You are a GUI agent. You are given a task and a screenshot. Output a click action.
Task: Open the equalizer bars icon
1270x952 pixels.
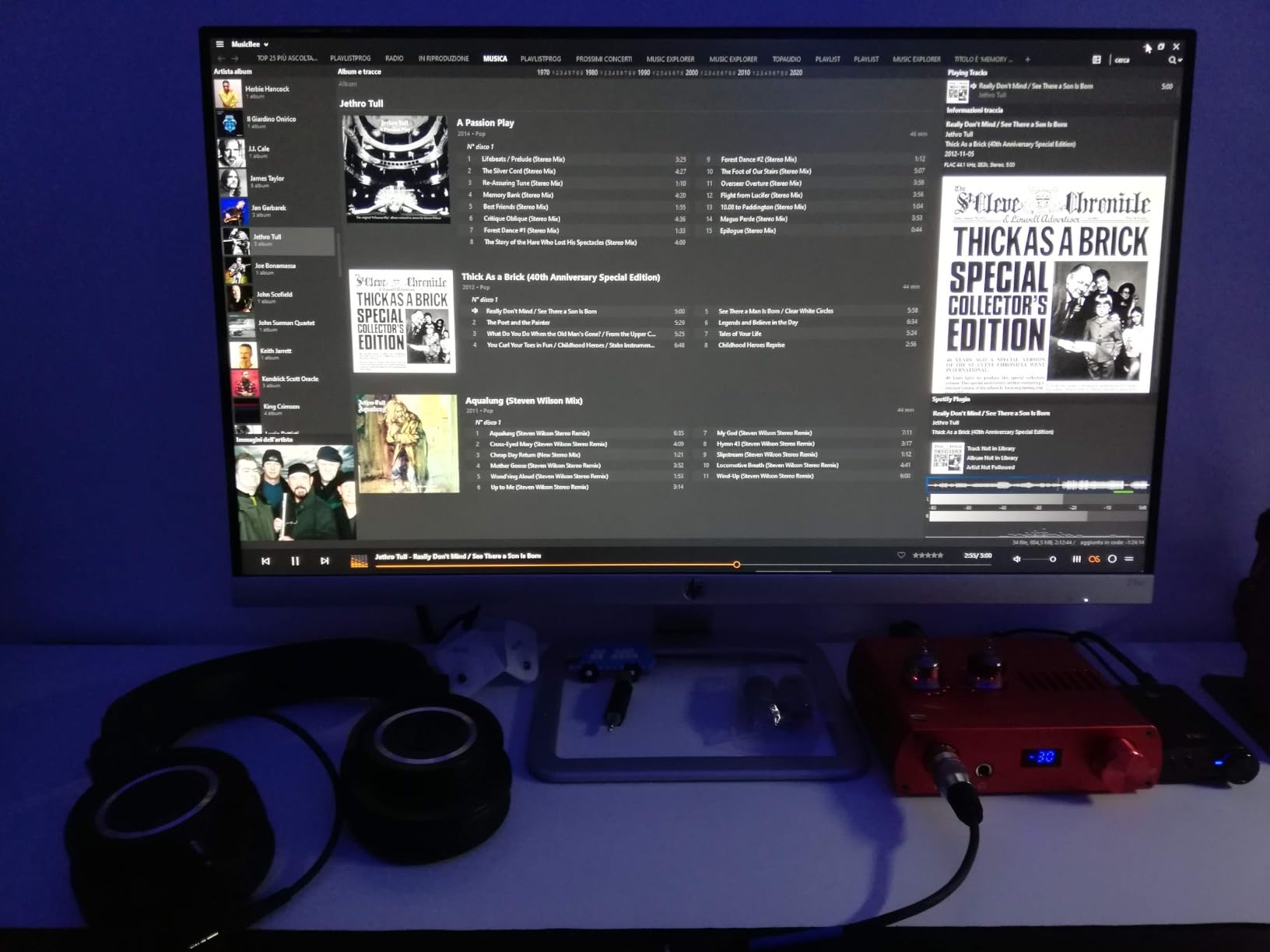(x=1076, y=558)
